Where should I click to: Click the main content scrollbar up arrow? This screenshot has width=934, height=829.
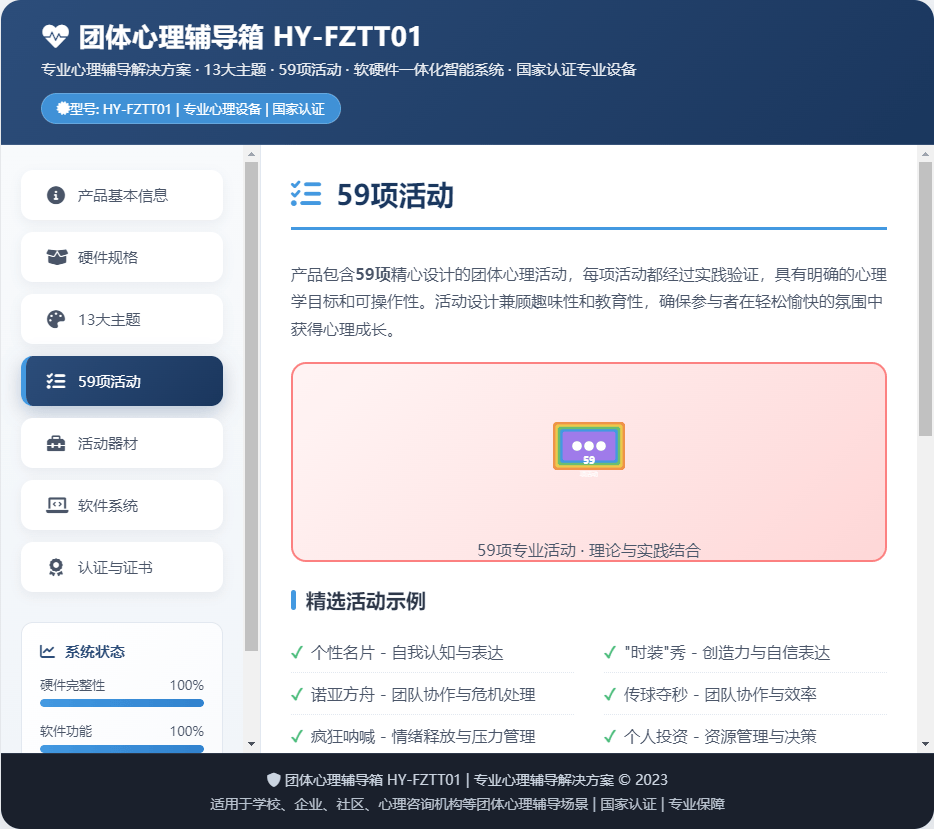[x=925, y=154]
